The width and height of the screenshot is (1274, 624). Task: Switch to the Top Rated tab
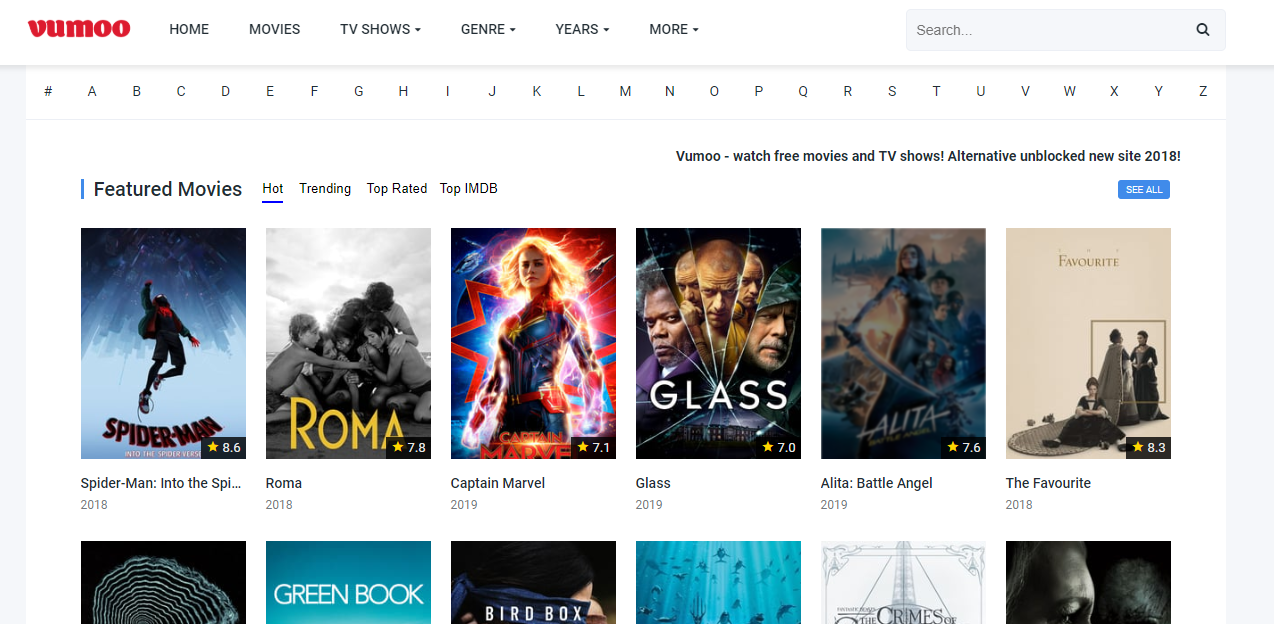pyautogui.click(x=397, y=189)
